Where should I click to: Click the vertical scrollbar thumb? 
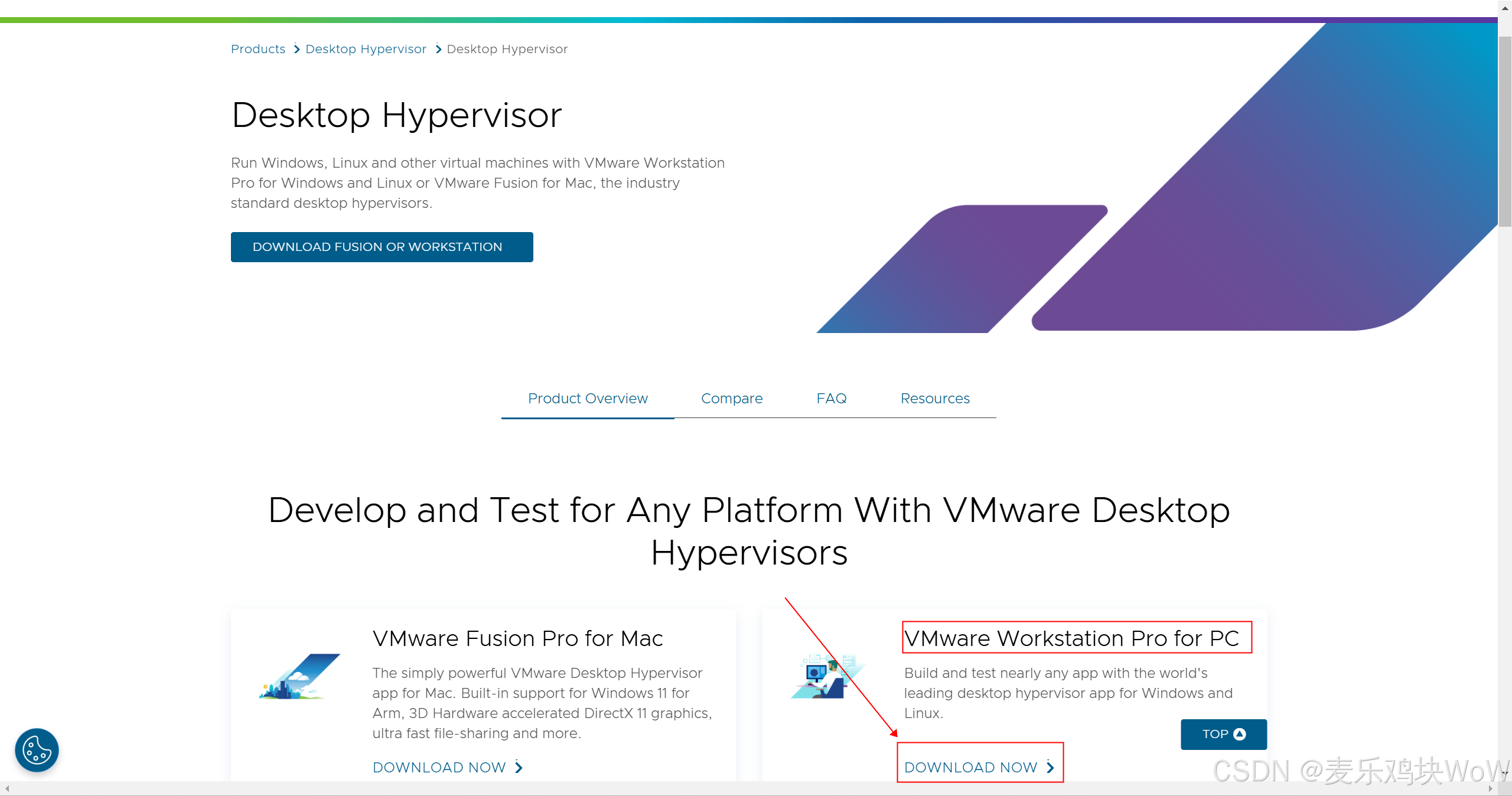[x=1505, y=130]
